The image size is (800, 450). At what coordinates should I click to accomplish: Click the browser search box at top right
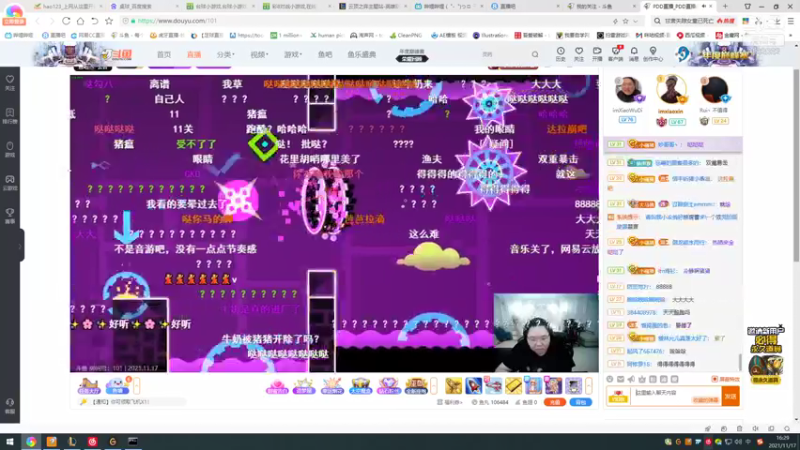tap(694, 21)
